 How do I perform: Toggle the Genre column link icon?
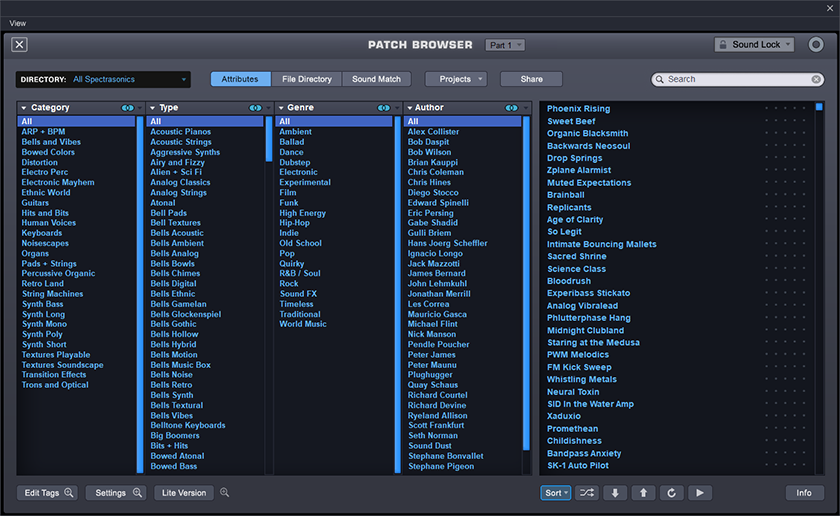pyautogui.click(x=384, y=108)
